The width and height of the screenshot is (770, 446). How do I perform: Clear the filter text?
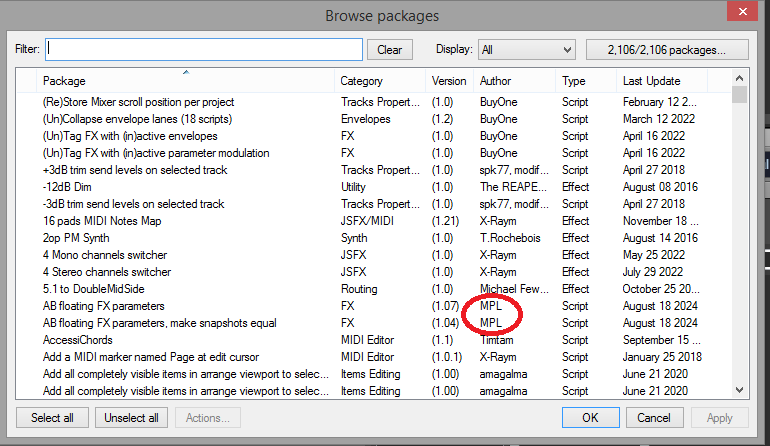389,50
